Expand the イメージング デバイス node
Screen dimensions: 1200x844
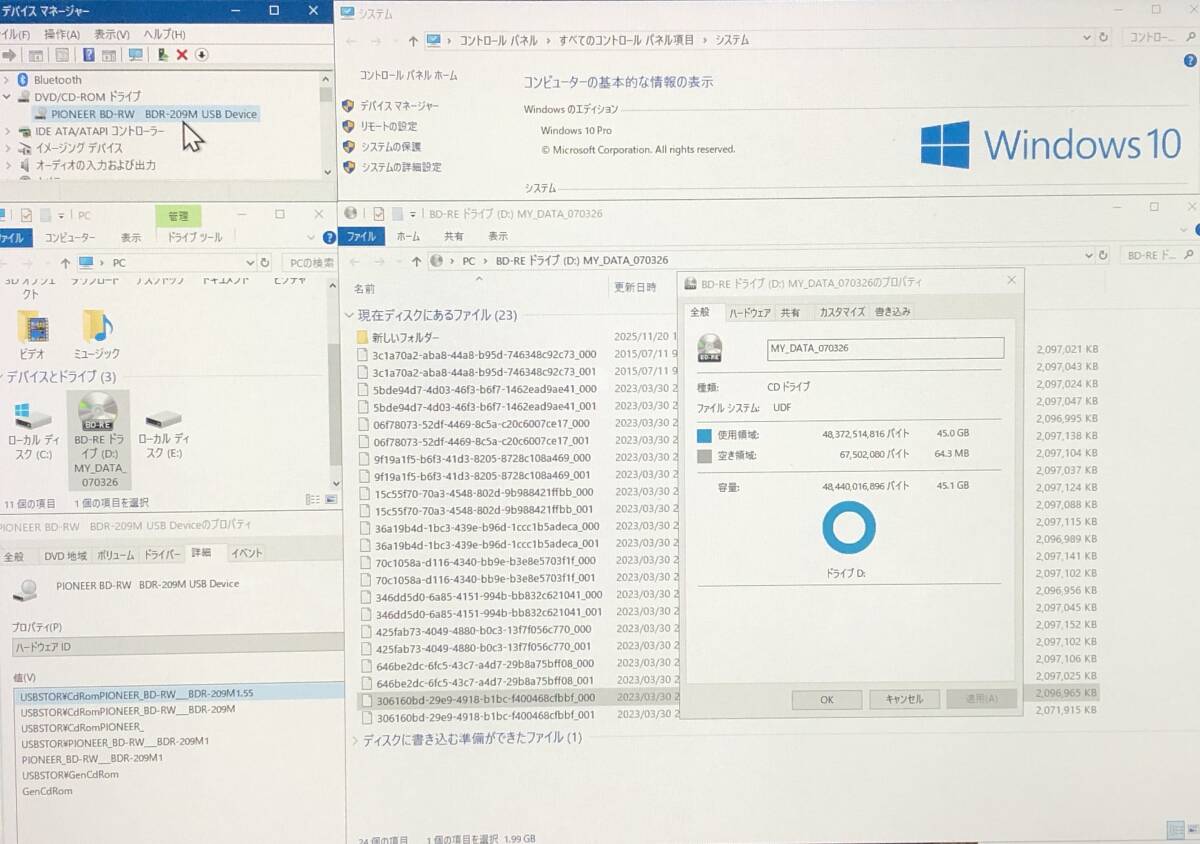click(x=7, y=148)
